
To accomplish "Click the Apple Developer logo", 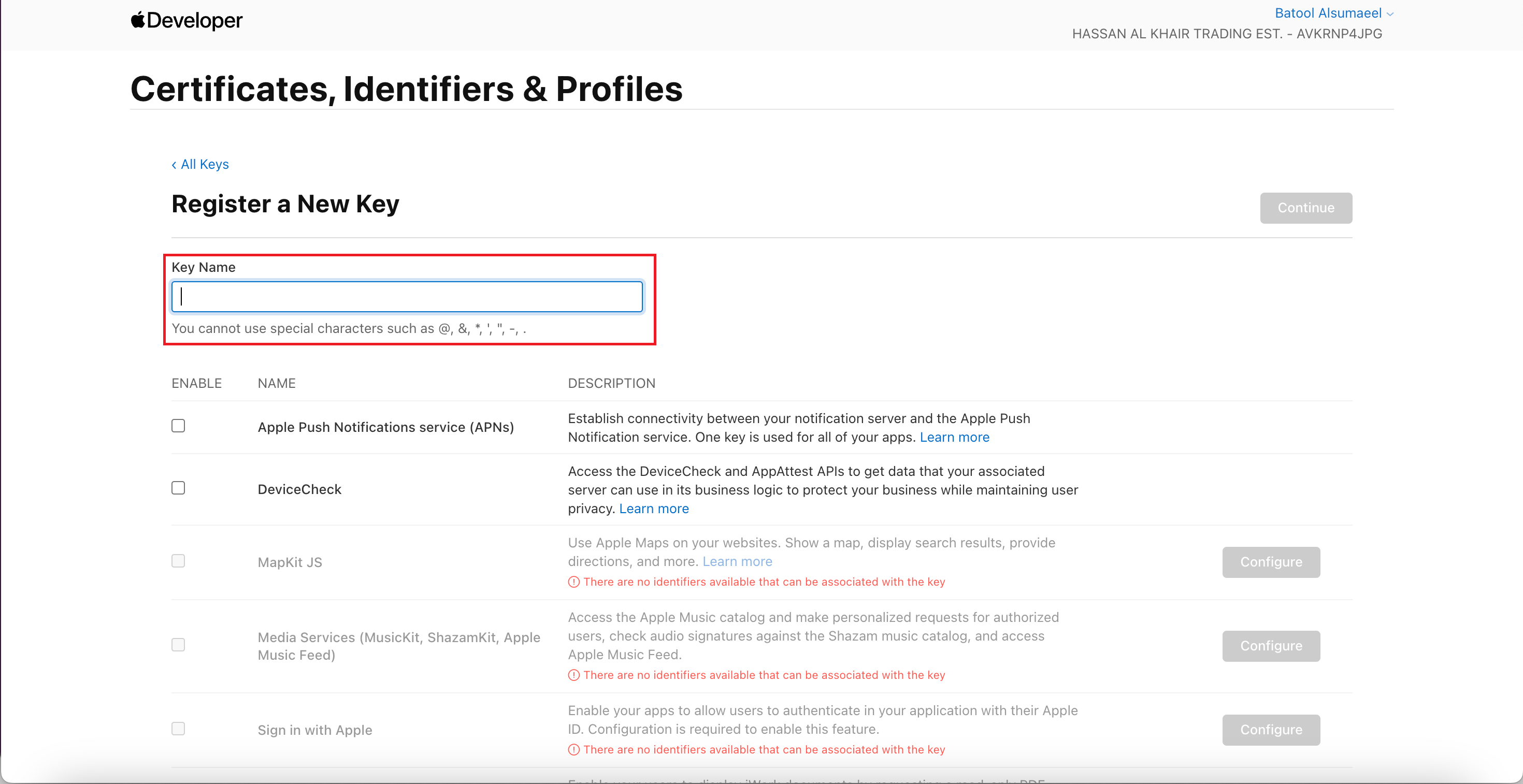I will pos(186,21).
